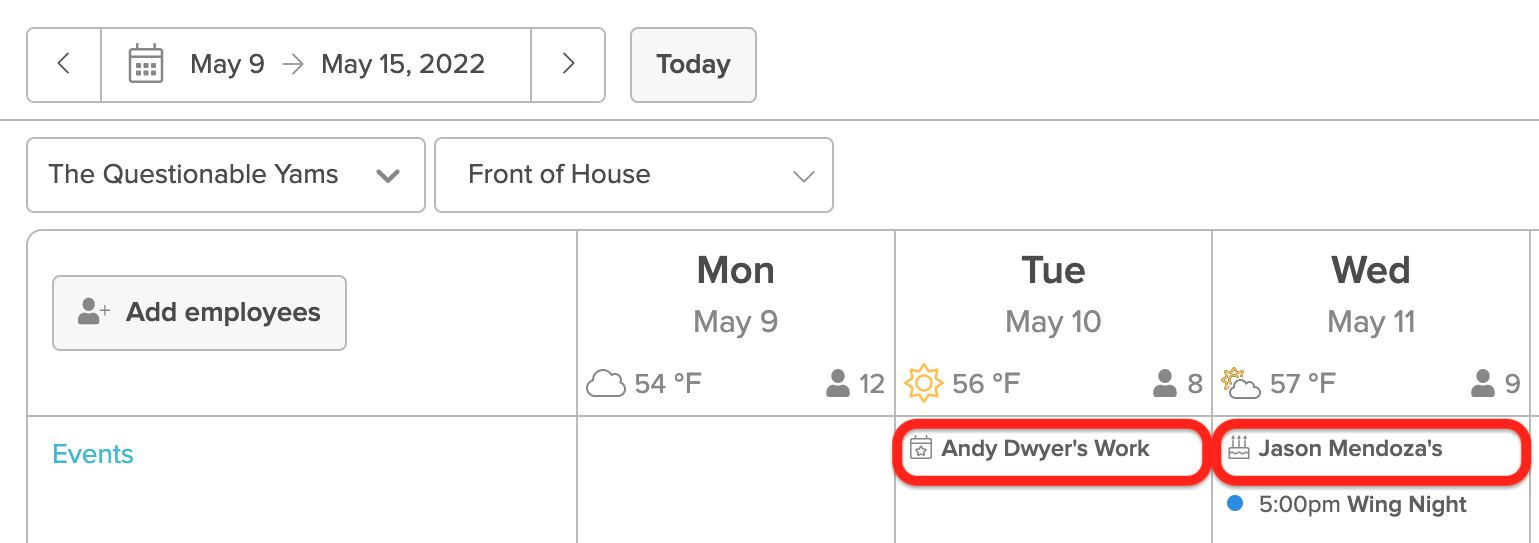Viewport: 1539px width, 543px height.
Task: Click the staff count icon on Tuesday
Action: [1165, 384]
